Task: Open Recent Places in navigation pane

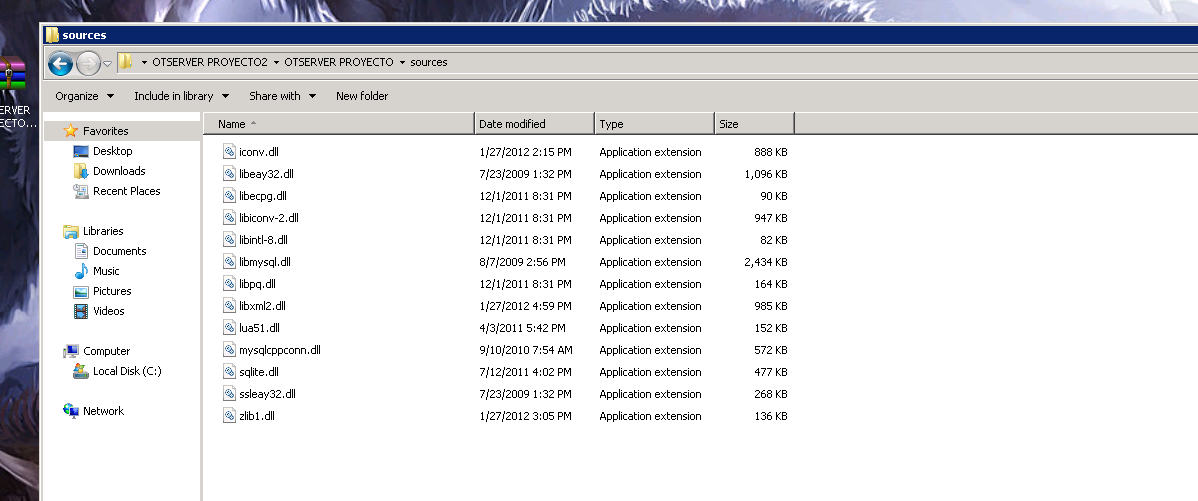Action: click(x=126, y=191)
